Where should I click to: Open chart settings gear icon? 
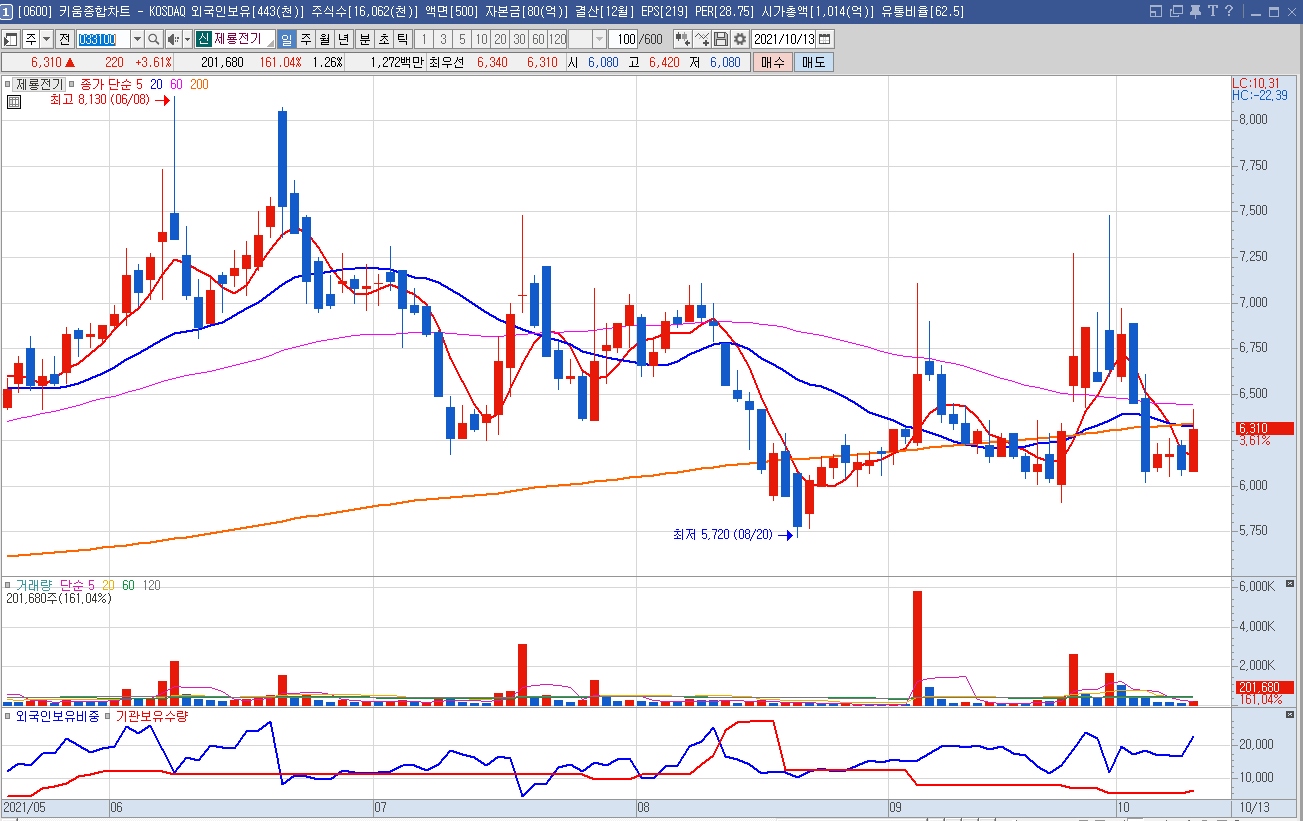click(740, 39)
